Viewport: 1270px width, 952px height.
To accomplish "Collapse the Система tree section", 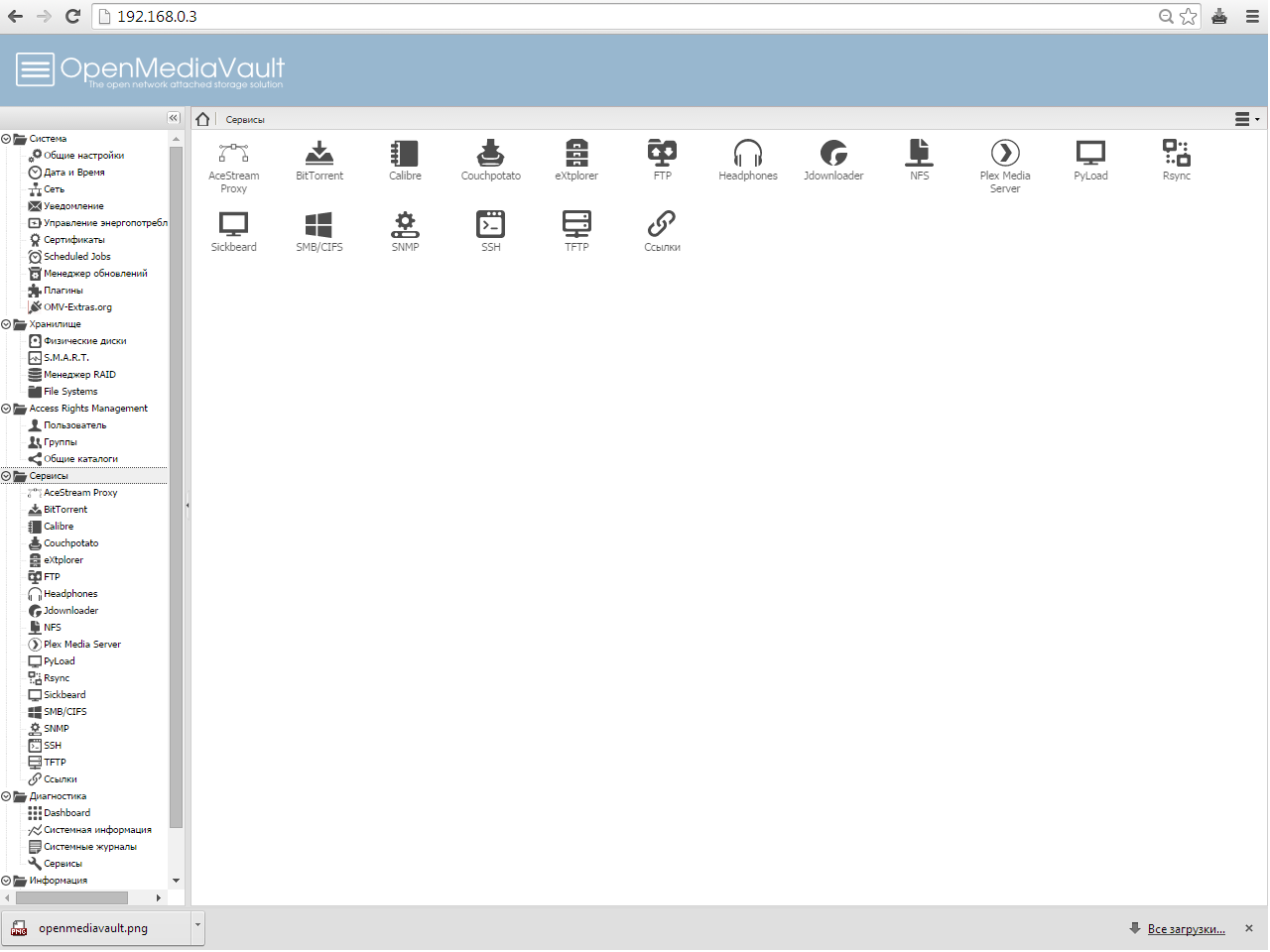I will click(6, 139).
